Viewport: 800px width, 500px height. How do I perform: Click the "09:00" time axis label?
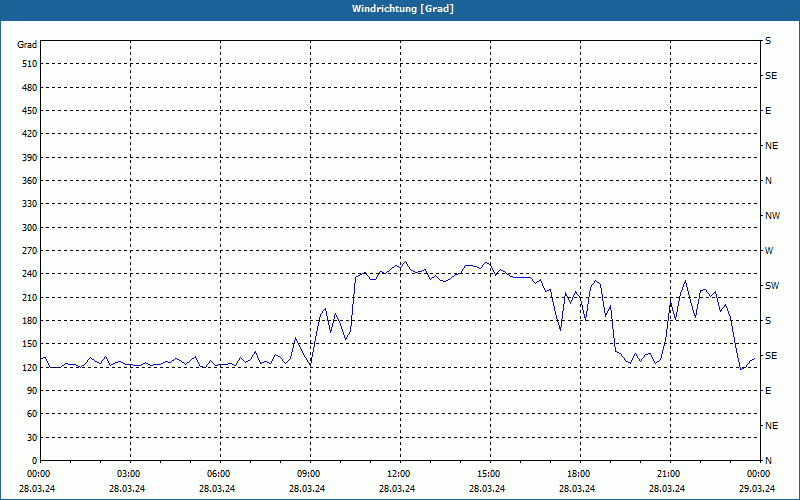point(309,474)
